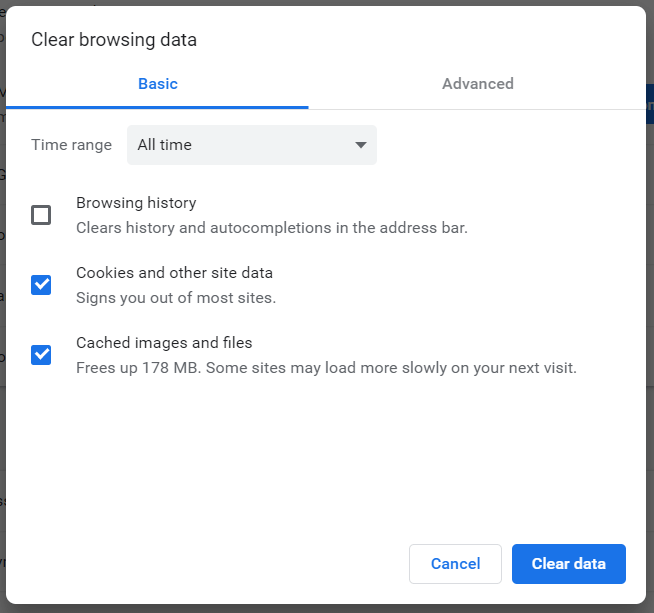Click the blue underline beneath Basic tab

158,107
